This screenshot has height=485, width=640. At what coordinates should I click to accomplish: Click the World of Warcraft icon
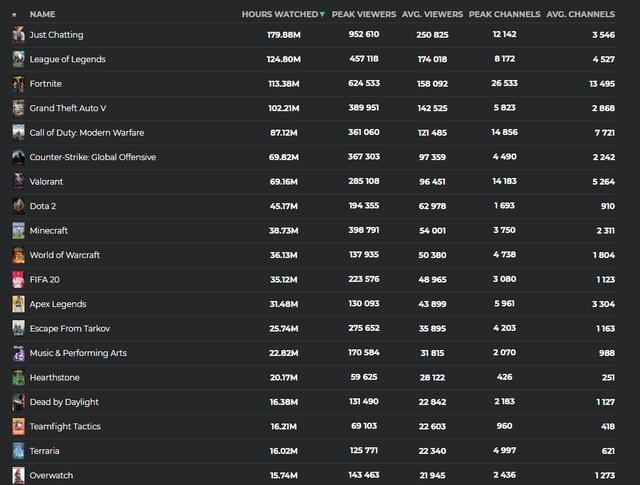click(x=18, y=255)
